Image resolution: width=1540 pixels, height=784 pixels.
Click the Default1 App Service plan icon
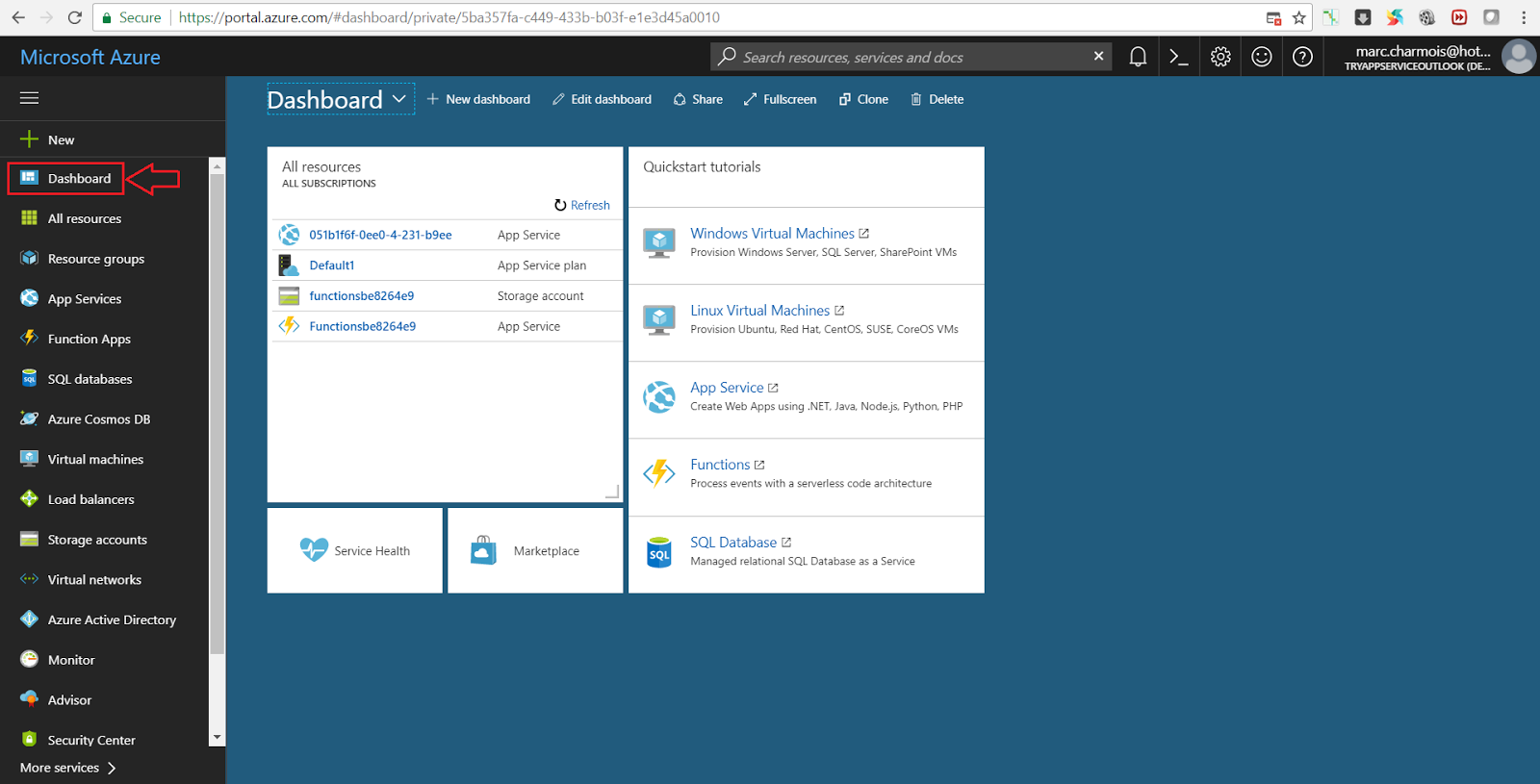click(289, 265)
